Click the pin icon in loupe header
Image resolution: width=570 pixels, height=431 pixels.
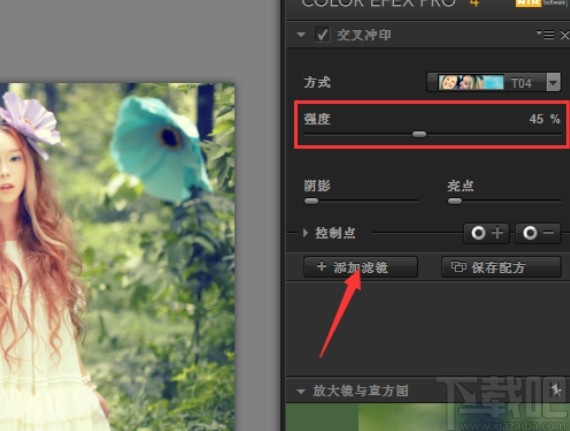[556, 390]
